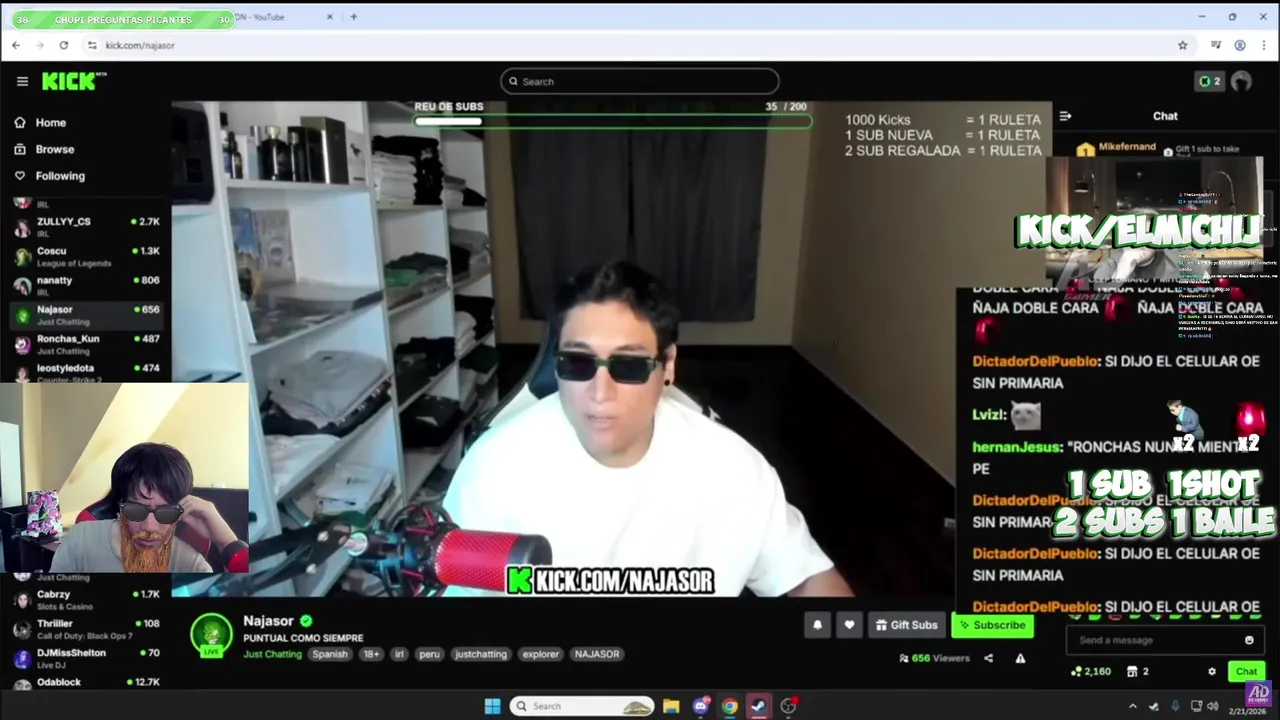Screen dimensions: 1280x720
Task: Click the Kick search field
Action: (640, 81)
